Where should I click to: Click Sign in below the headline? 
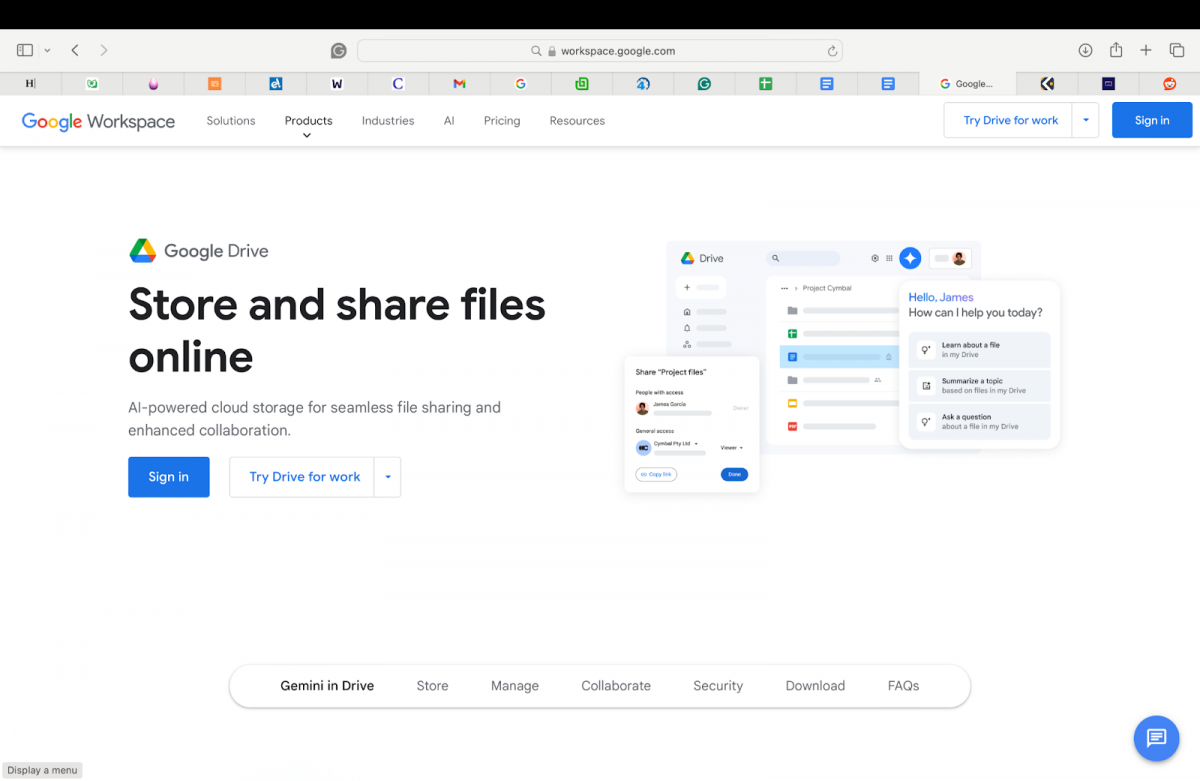169,477
